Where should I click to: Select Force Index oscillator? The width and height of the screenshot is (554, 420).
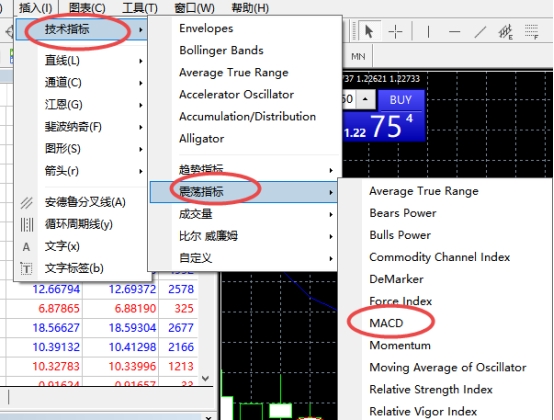point(400,301)
